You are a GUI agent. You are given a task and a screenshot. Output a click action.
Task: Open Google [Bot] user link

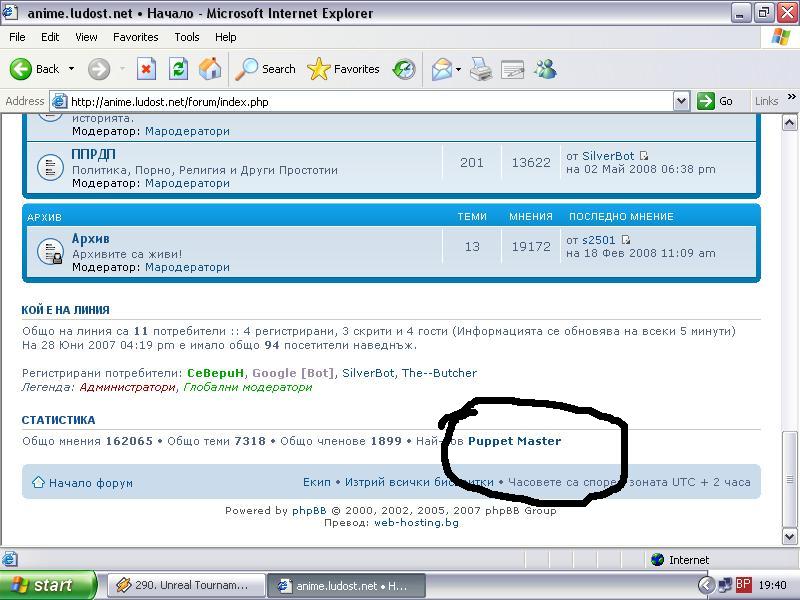[x=293, y=373]
